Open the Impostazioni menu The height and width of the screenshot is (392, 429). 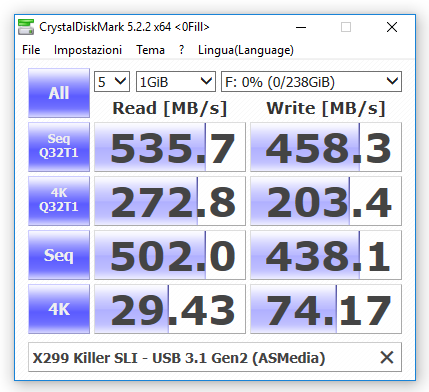click(x=88, y=50)
